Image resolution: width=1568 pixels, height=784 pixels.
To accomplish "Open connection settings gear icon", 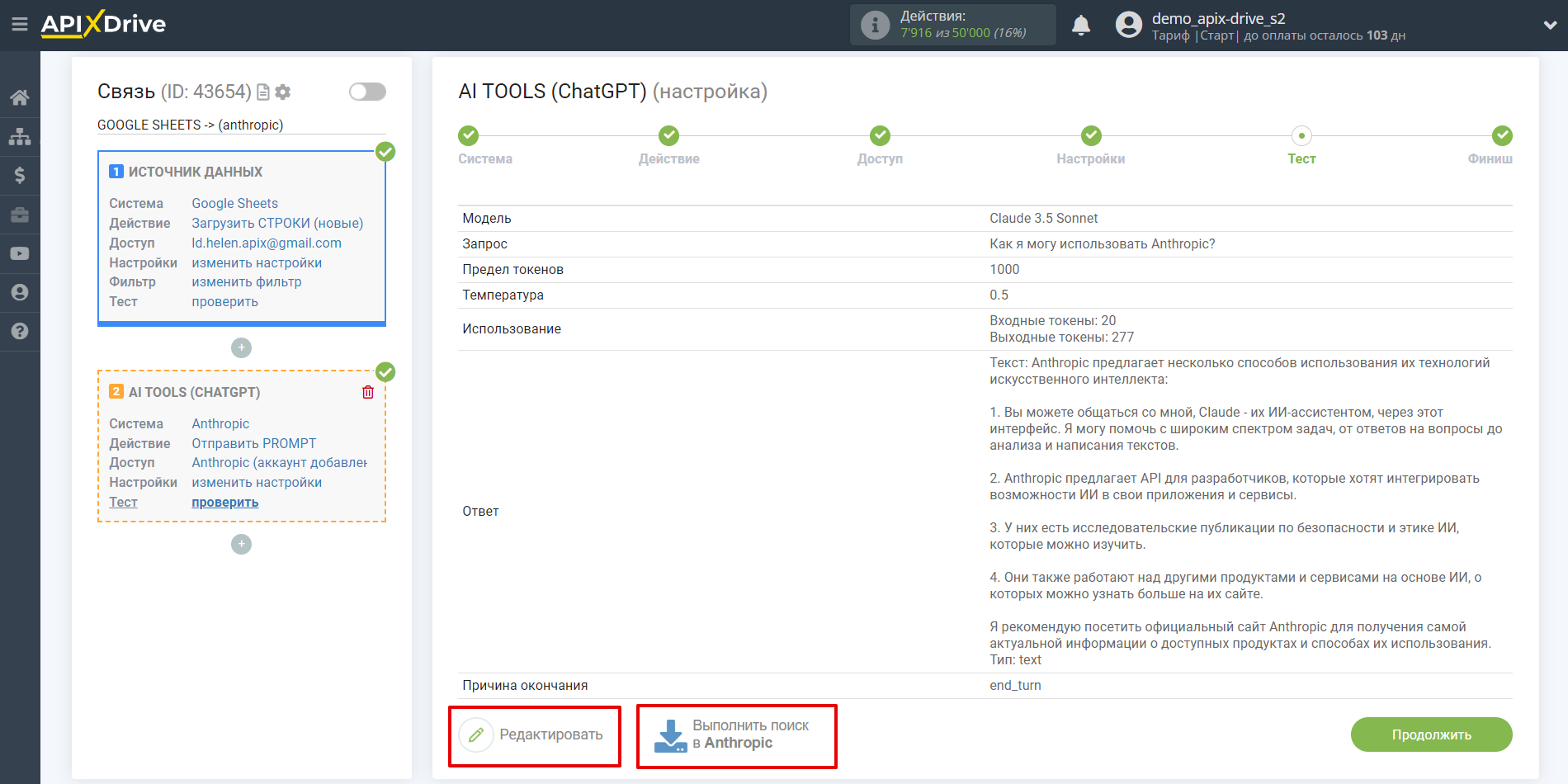I will [283, 92].
